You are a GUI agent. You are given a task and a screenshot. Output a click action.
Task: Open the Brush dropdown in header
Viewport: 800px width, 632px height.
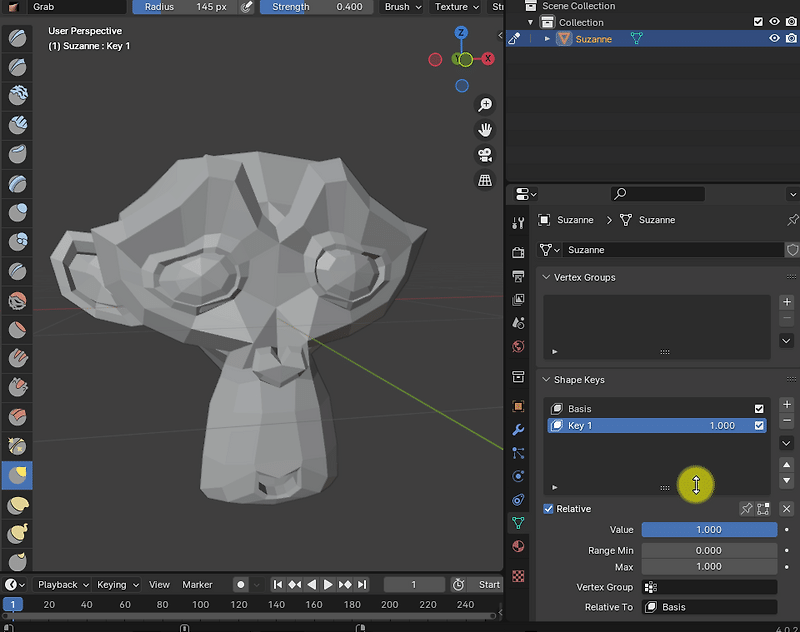click(400, 7)
